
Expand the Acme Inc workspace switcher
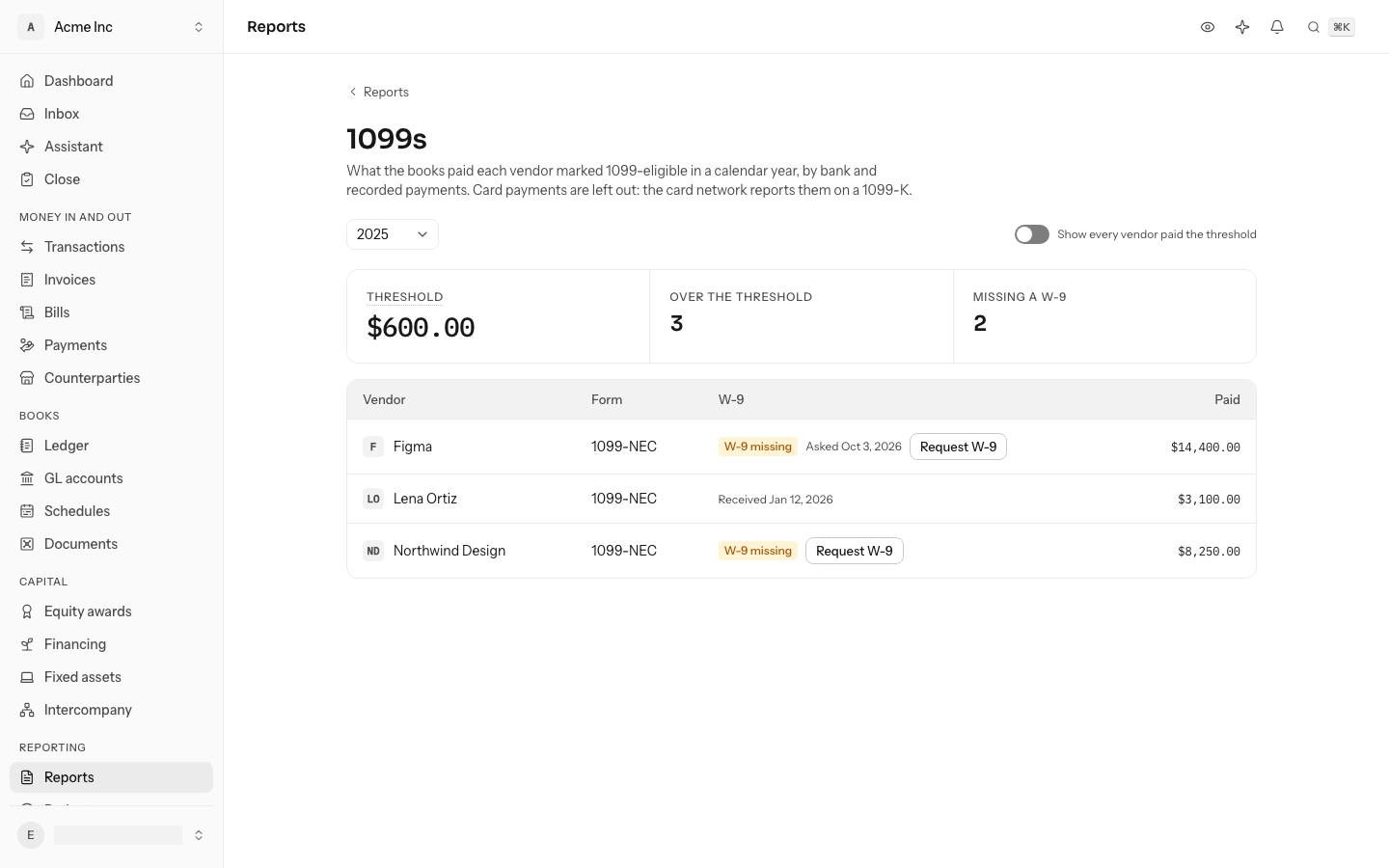pyautogui.click(x=112, y=27)
